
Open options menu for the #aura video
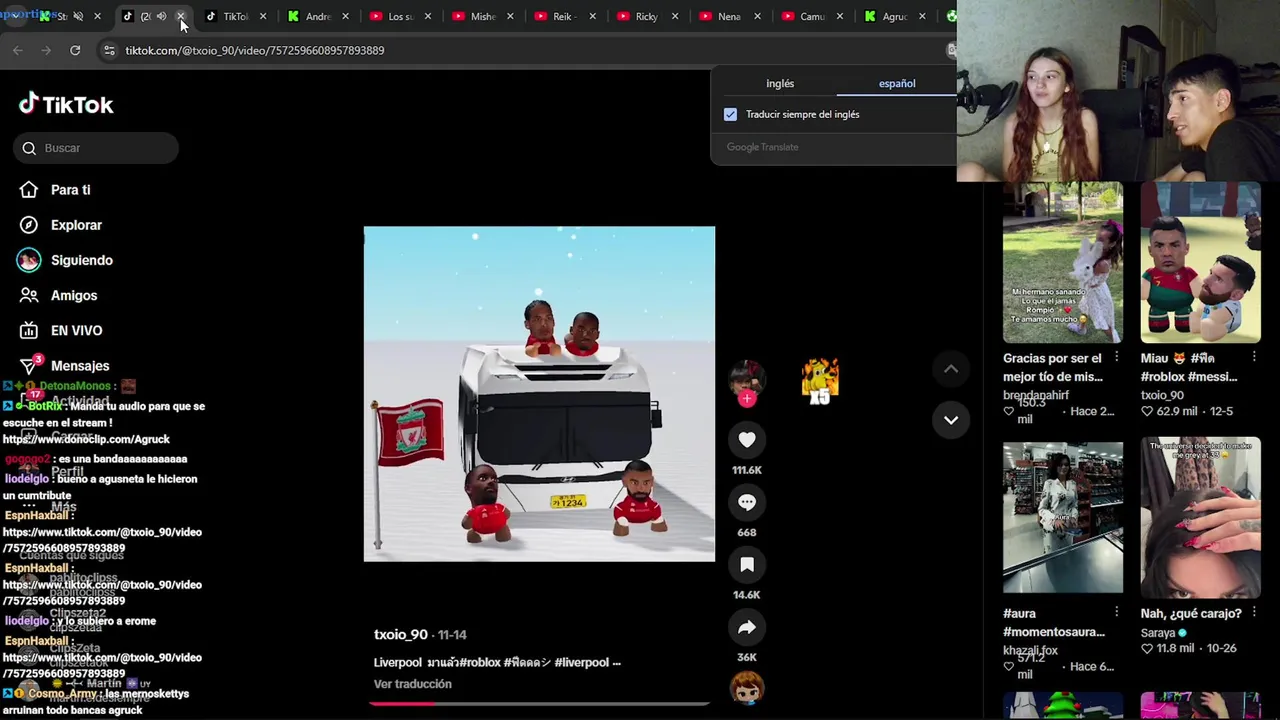(1116, 613)
